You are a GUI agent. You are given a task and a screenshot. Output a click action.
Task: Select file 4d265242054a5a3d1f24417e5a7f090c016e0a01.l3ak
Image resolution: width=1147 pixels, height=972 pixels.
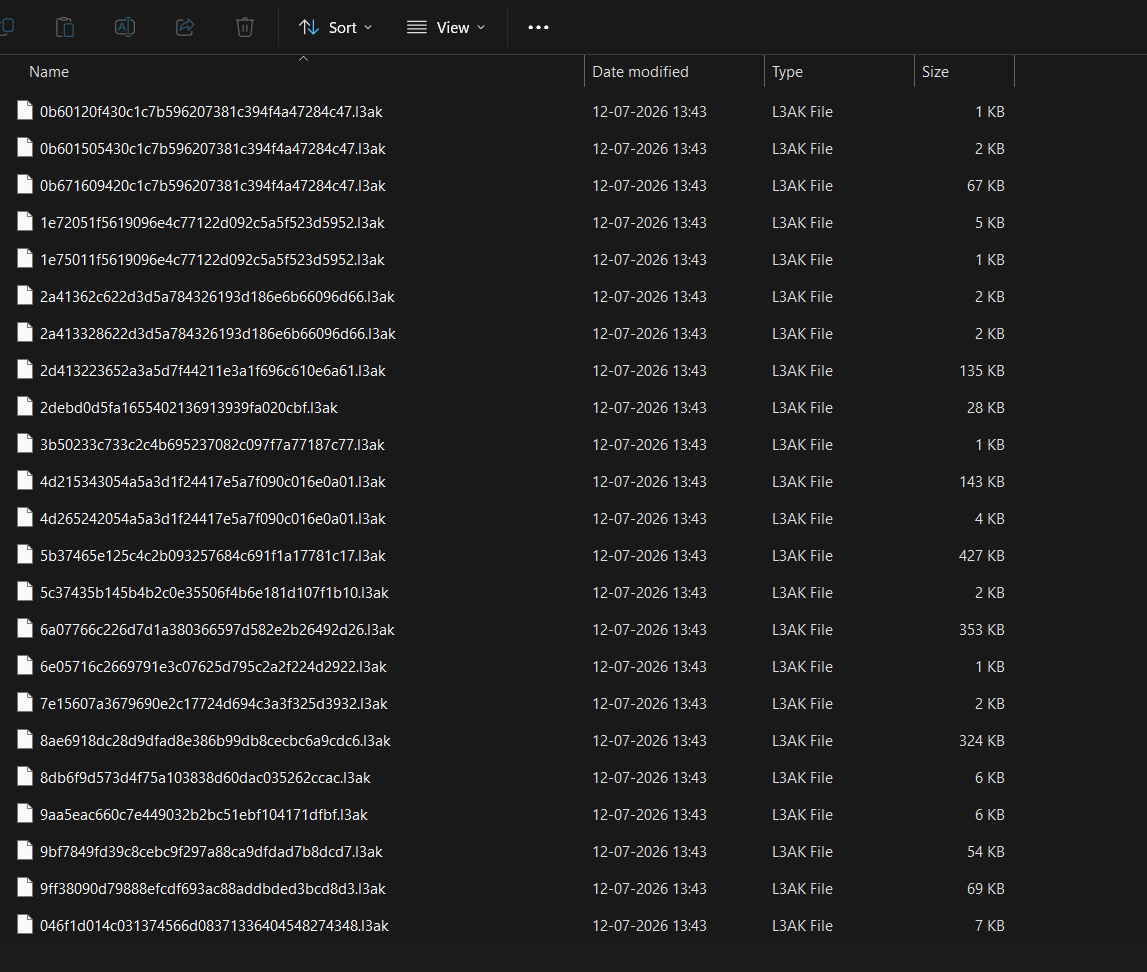(213, 519)
